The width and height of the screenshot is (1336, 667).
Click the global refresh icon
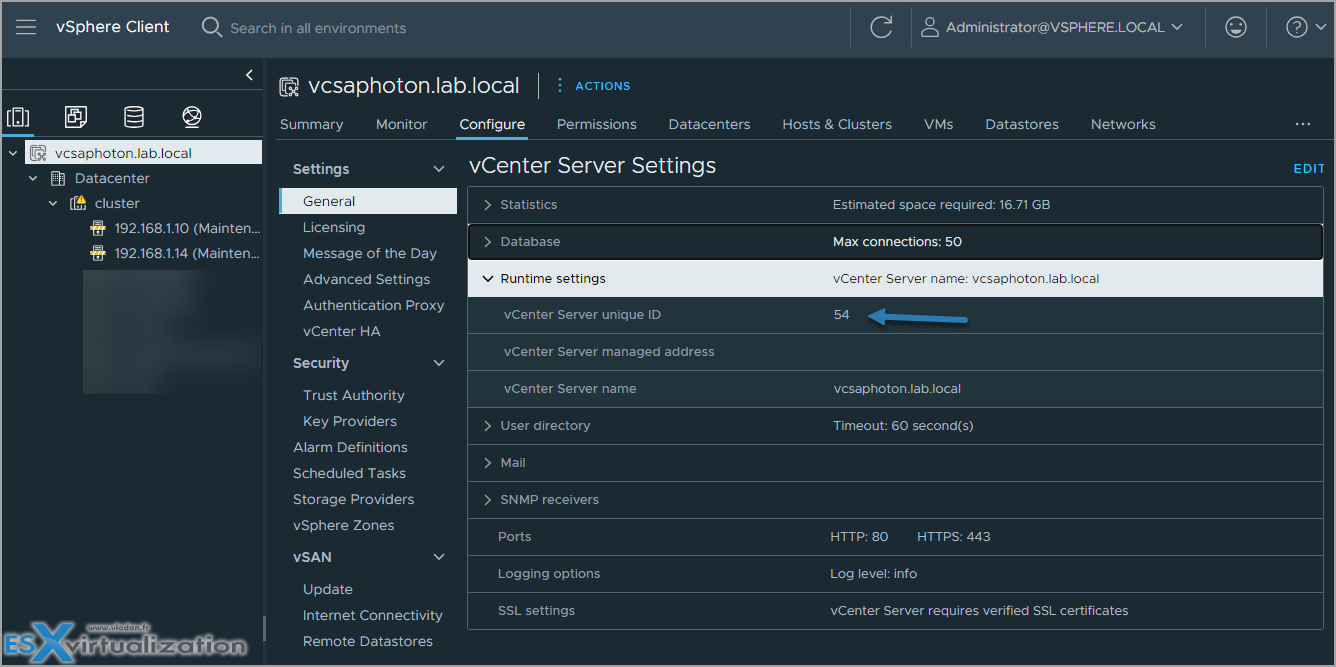tap(881, 27)
